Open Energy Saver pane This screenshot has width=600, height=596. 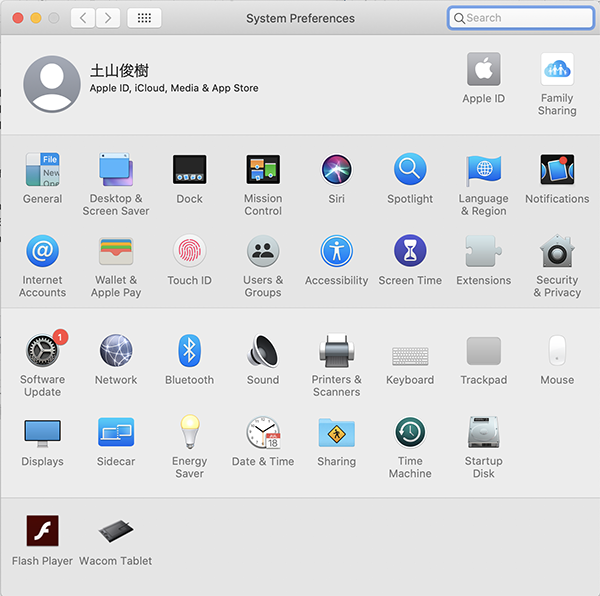click(x=189, y=432)
